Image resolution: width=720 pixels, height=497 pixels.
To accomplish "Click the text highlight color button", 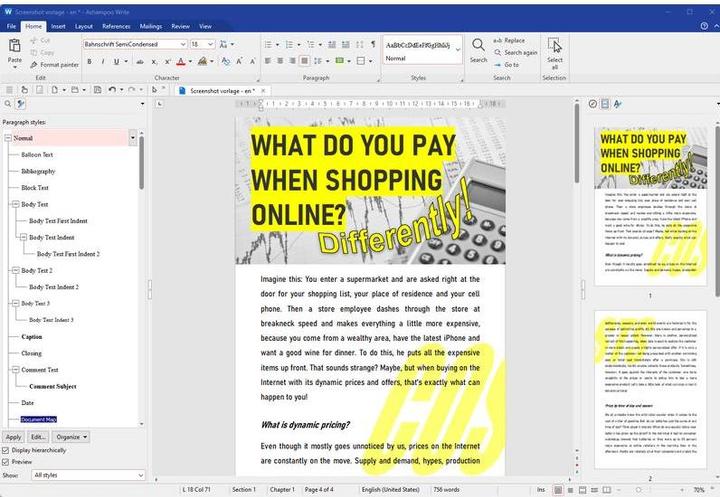I will point(202,62).
